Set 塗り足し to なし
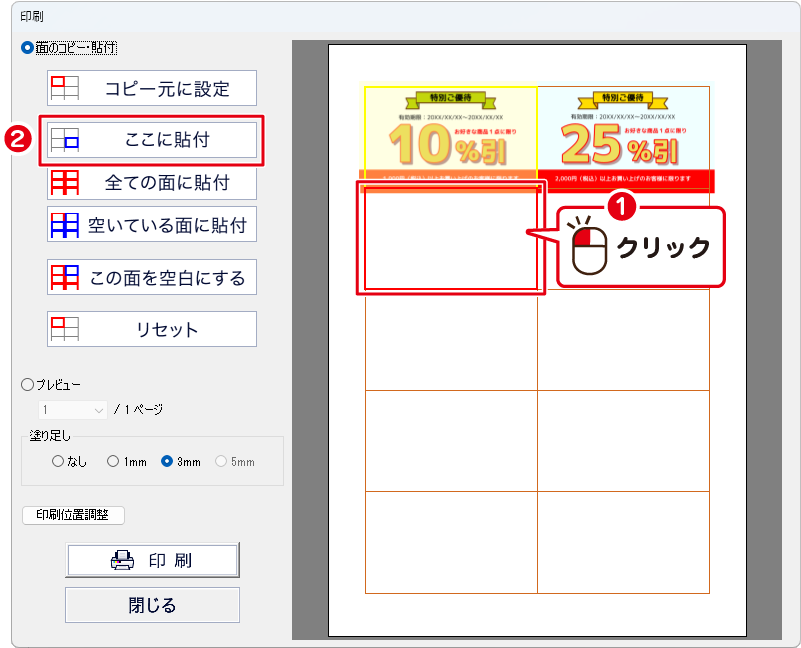 click(x=57, y=461)
